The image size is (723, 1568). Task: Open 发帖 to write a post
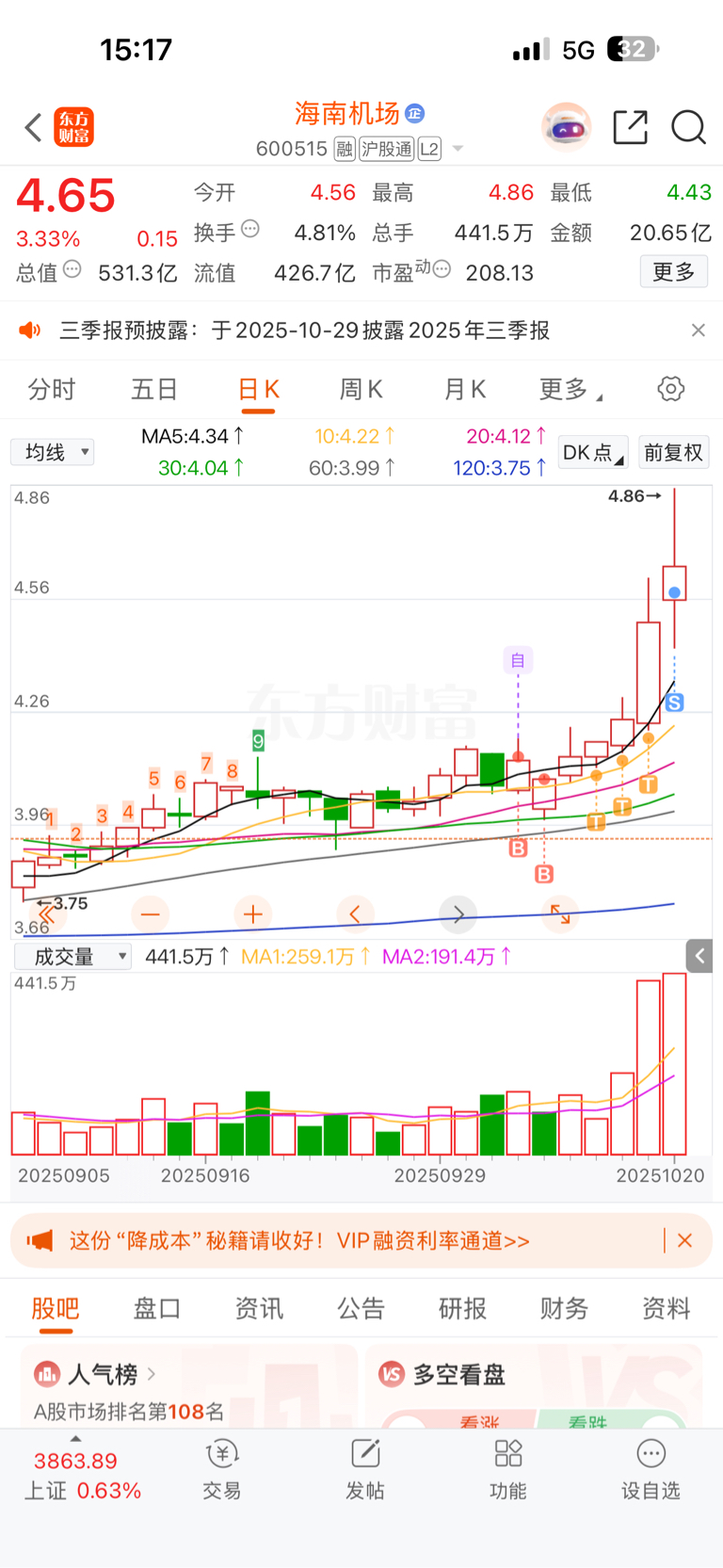[x=365, y=1470]
